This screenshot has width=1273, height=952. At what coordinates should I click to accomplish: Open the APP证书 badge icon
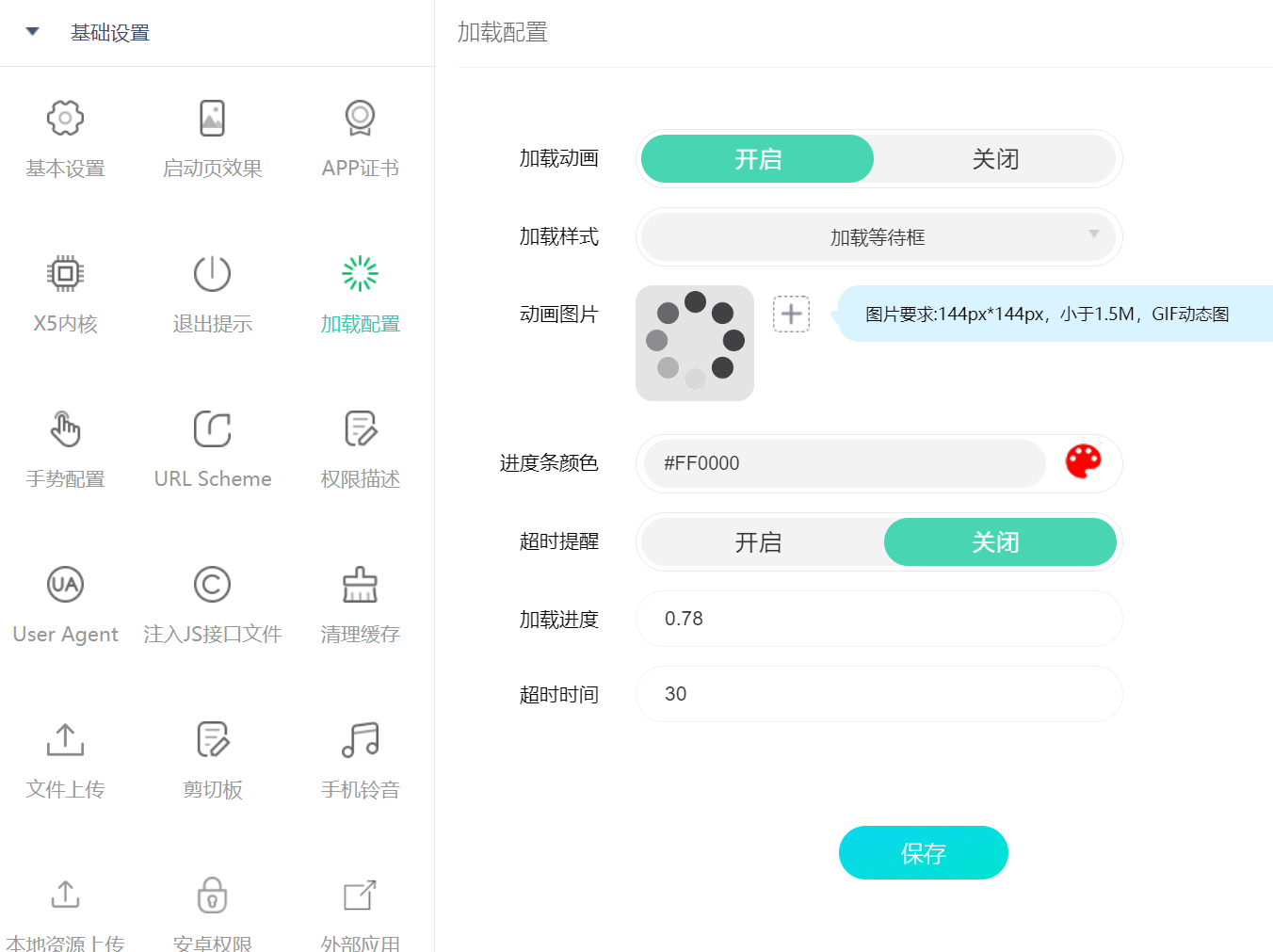(360, 118)
